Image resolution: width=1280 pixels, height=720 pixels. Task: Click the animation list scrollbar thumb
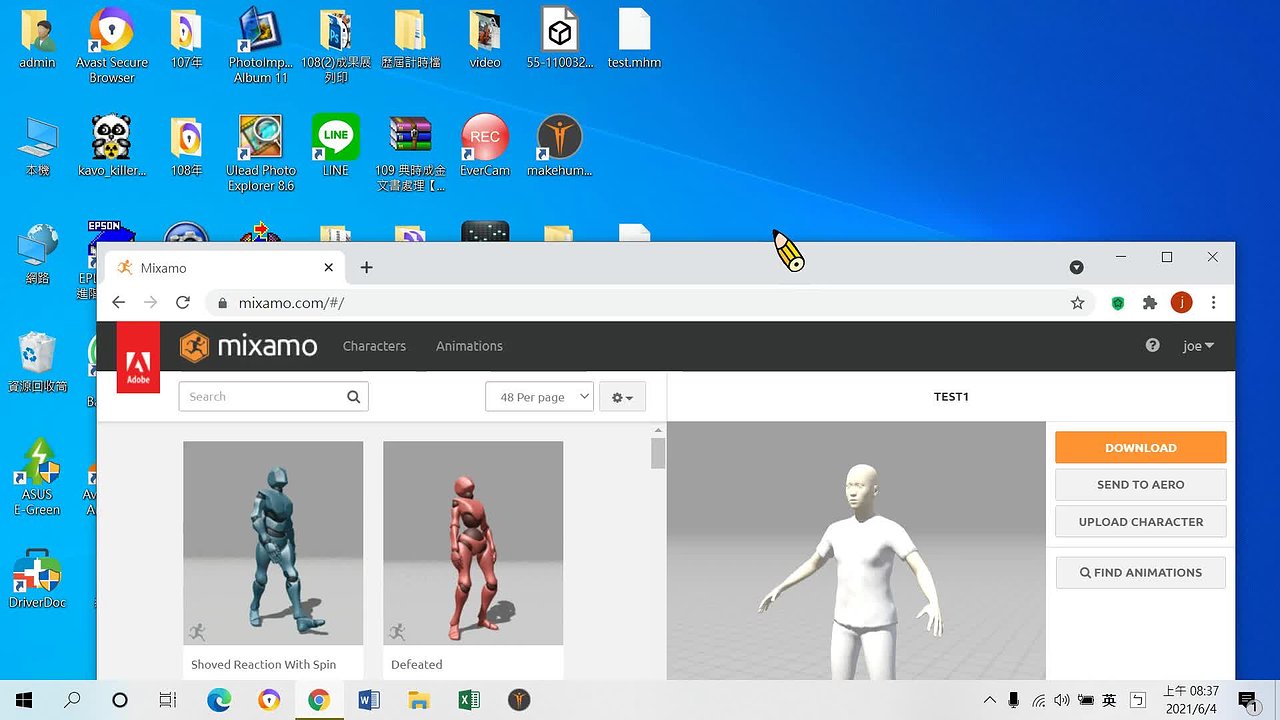(x=658, y=453)
